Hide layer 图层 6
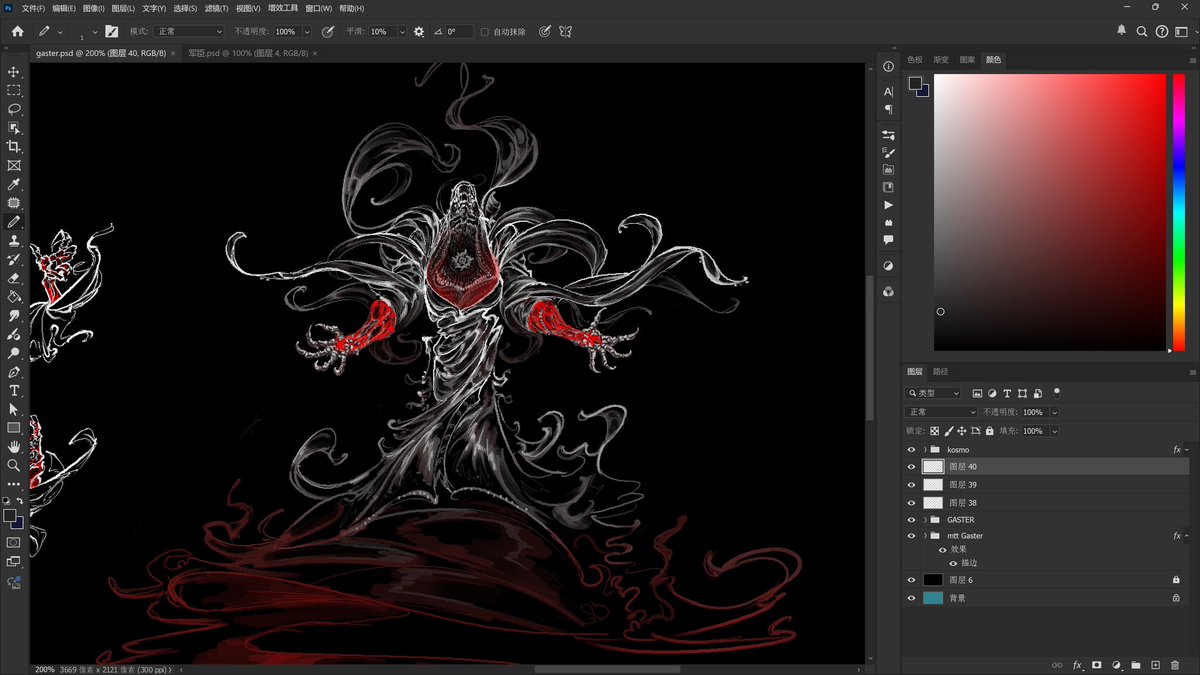This screenshot has width=1200, height=675. pos(911,580)
